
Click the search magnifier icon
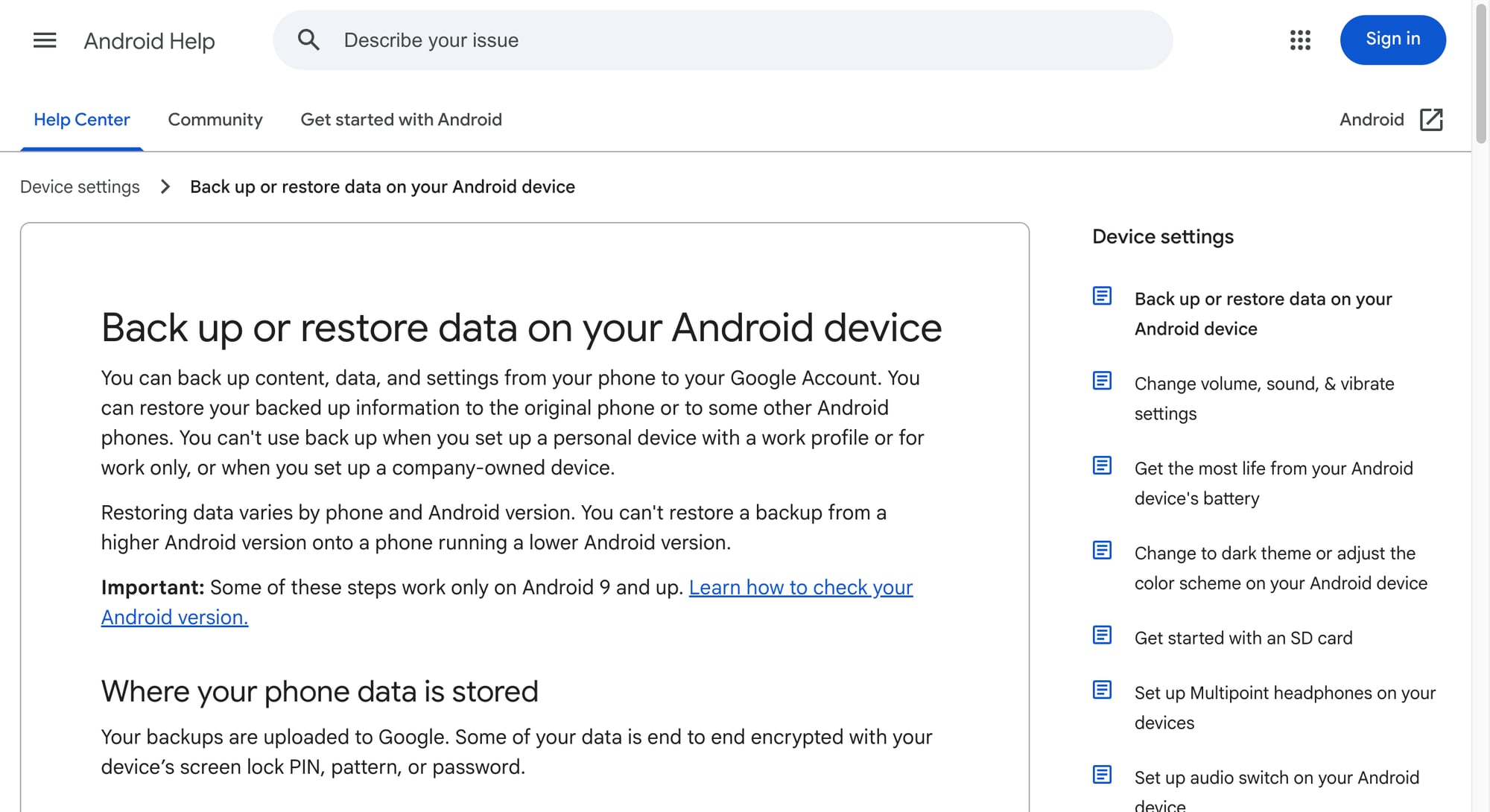[x=308, y=40]
